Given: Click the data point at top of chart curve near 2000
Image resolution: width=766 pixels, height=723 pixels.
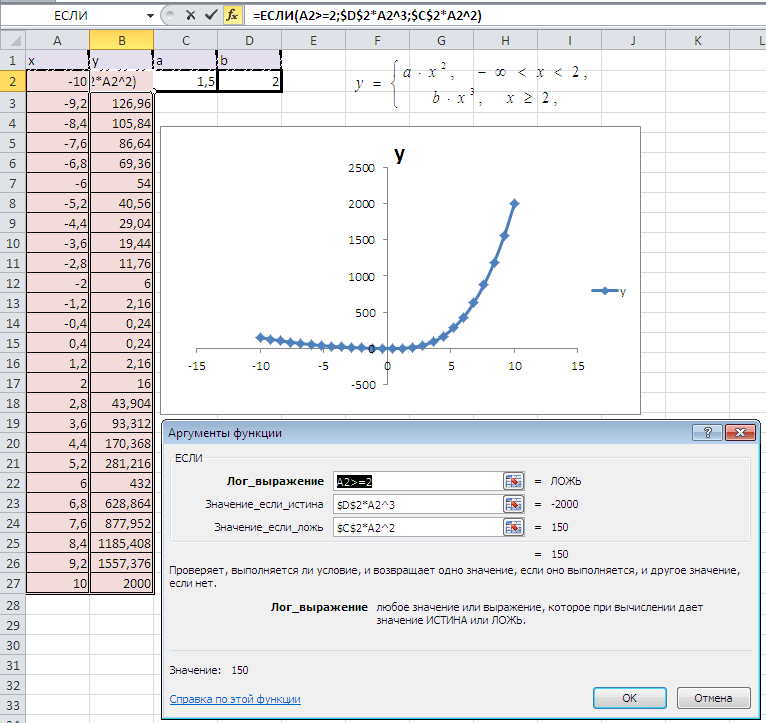Looking at the screenshot, I should tap(514, 203).
